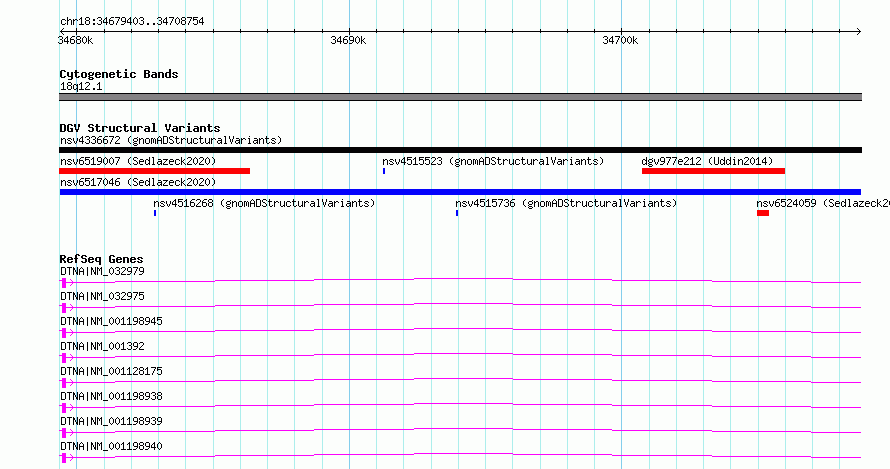This screenshot has width=890, height=469.
Task: Click the right arrow of the ruler
Action: [x=858, y=31]
